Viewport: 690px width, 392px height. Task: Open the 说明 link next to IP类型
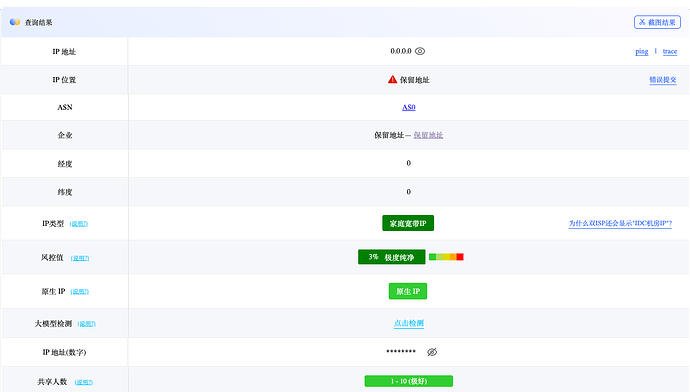pyautogui.click(x=79, y=223)
